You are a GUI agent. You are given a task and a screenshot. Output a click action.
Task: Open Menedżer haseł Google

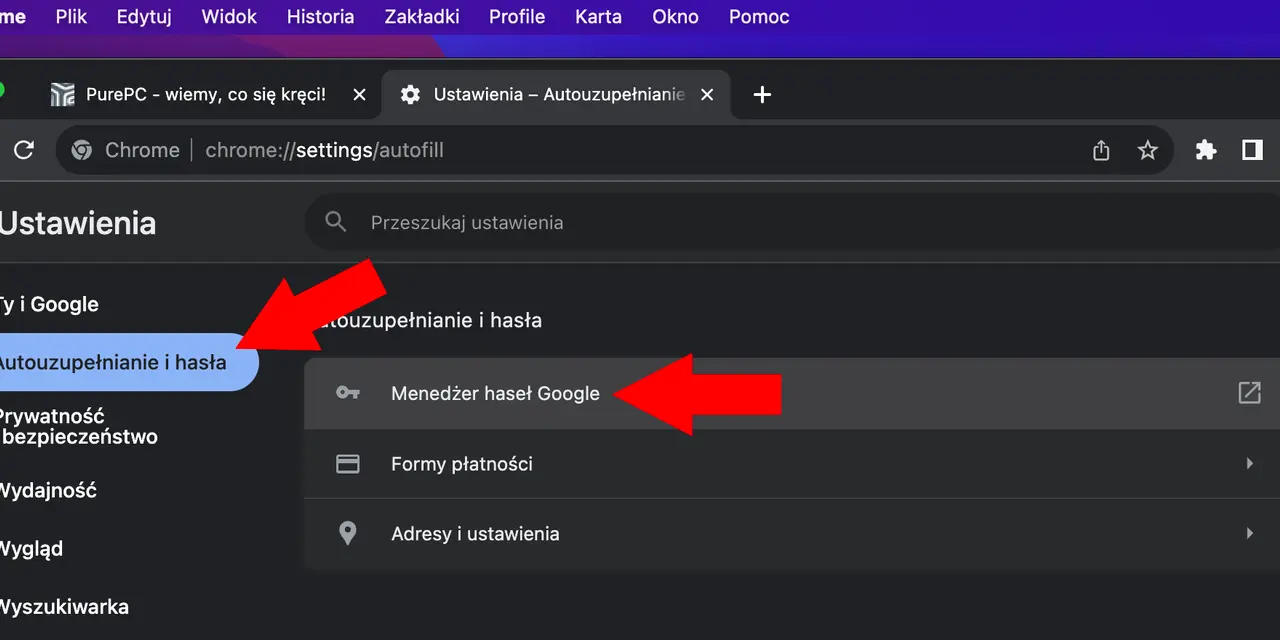click(792, 393)
